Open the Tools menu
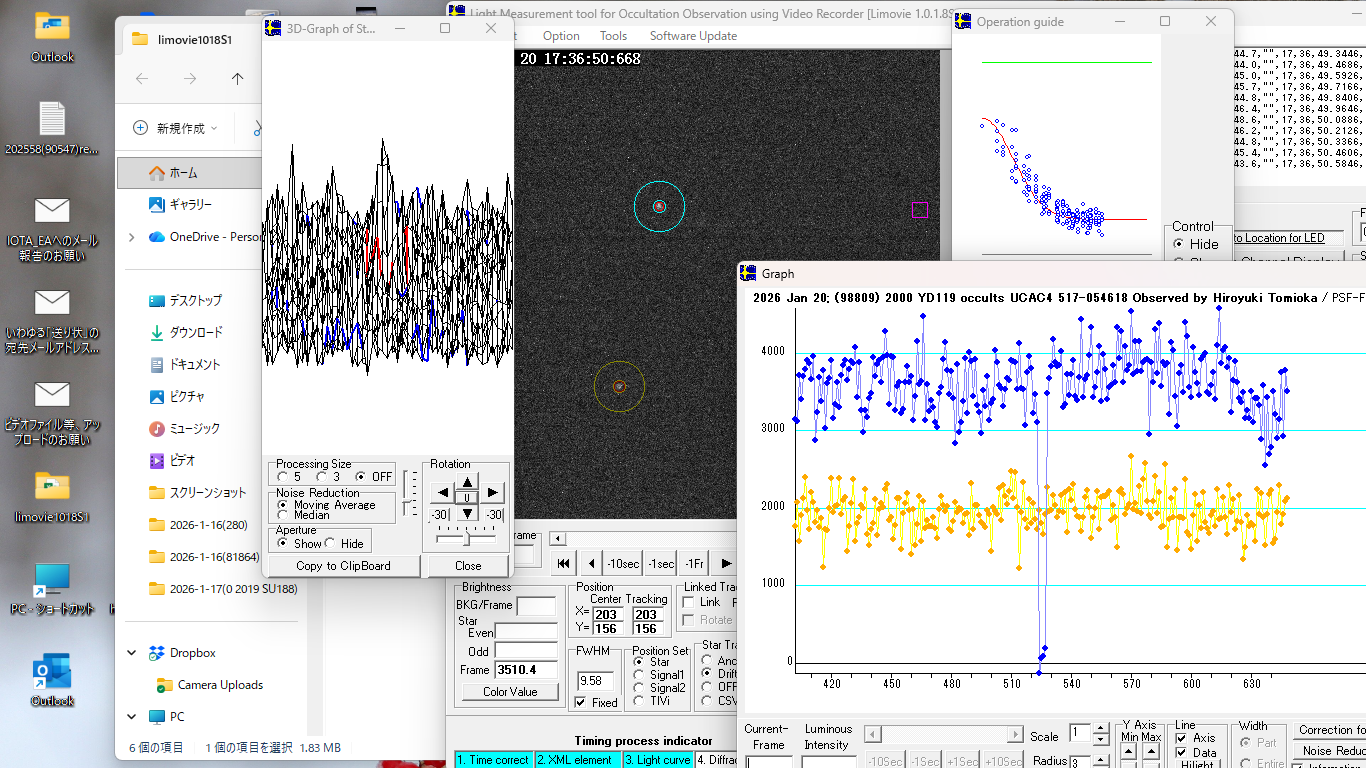1366x768 pixels. pos(613,36)
